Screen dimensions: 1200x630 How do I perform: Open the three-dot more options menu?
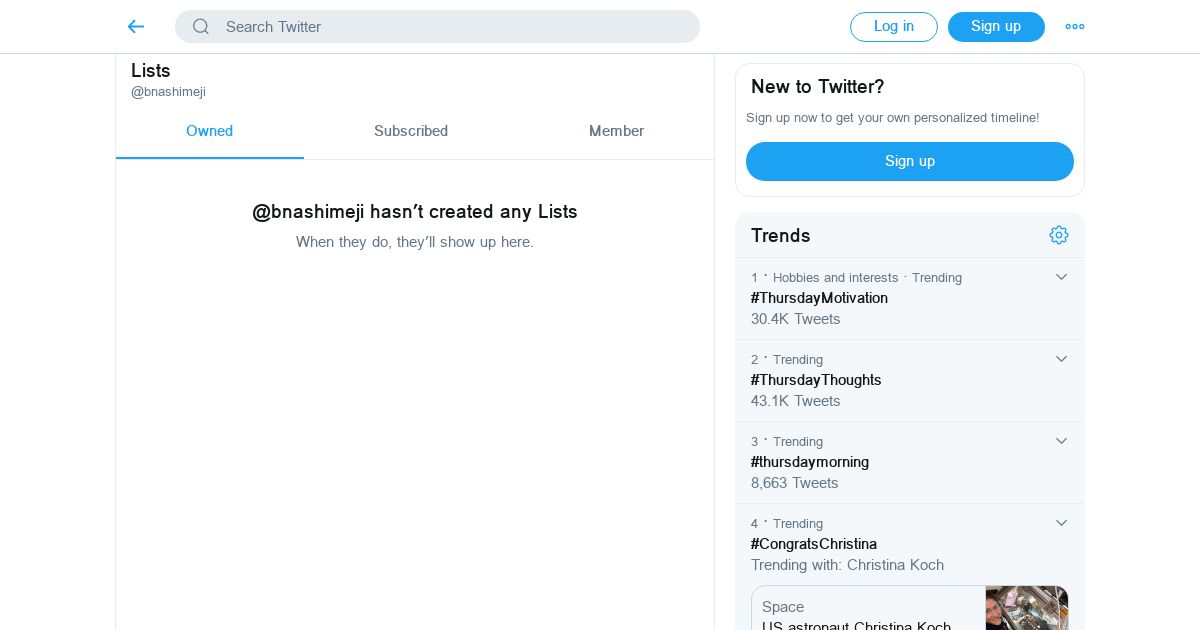point(1075,27)
